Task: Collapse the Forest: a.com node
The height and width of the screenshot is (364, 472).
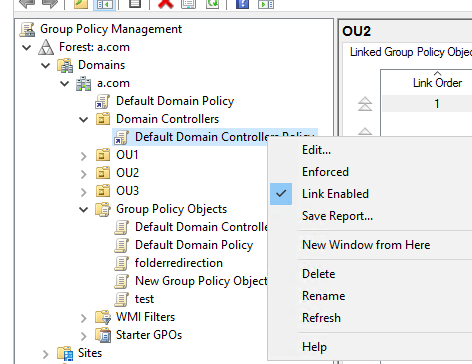Action: 26,47
